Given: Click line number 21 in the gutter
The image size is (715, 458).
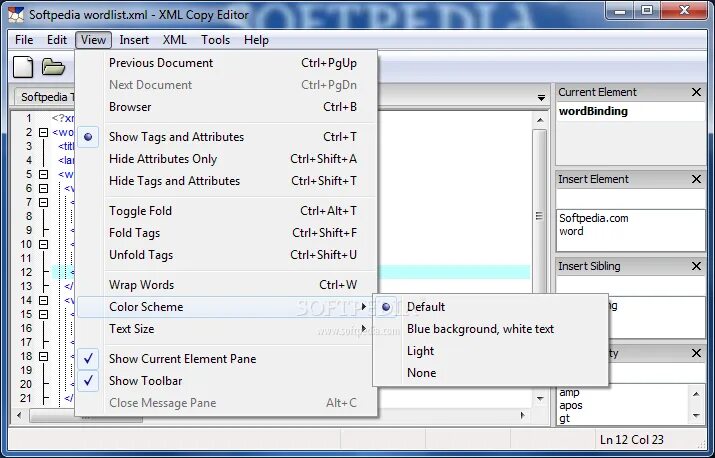Looking at the screenshot, I should tap(26, 398).
